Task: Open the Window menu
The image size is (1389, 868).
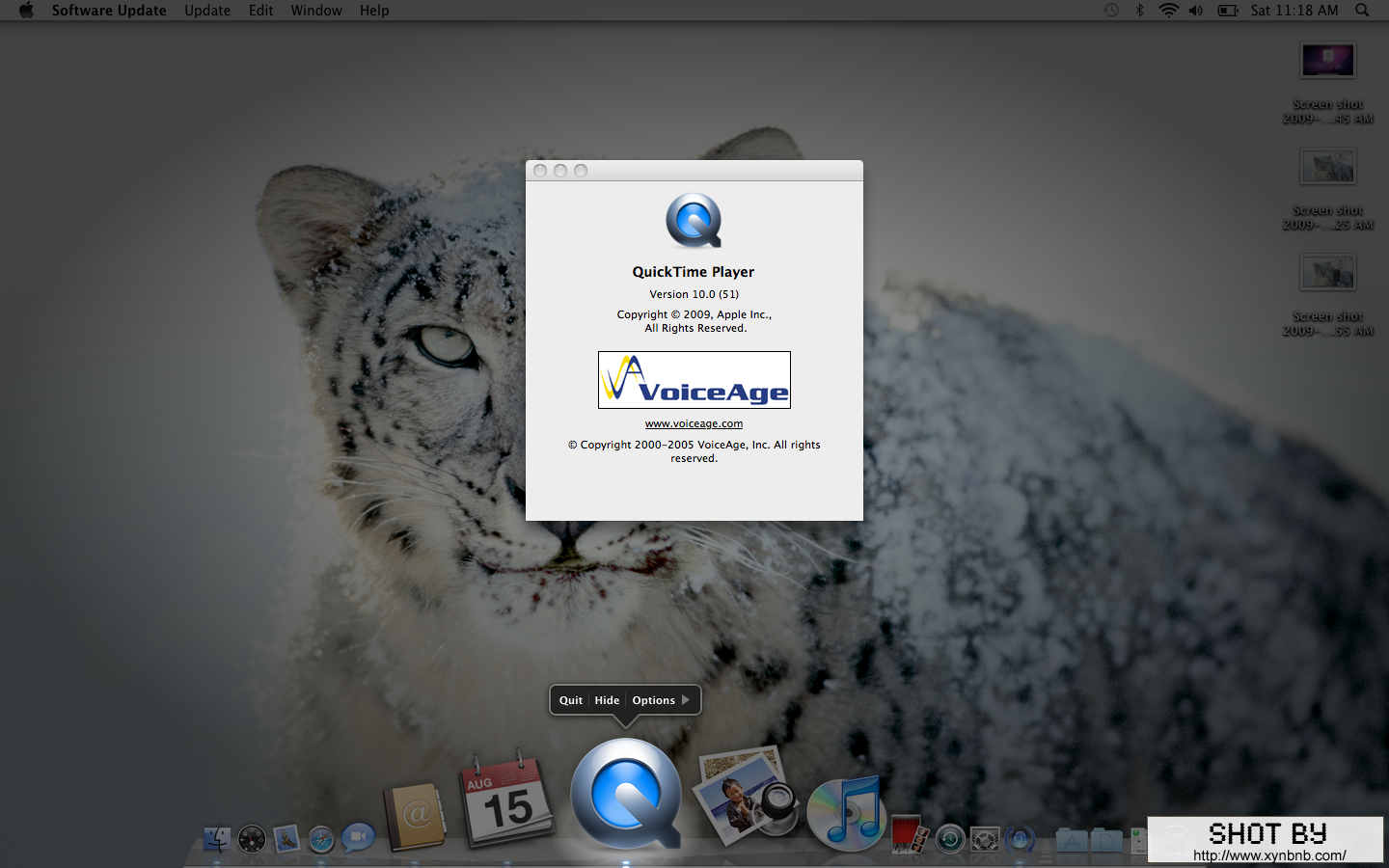Action: pos(316,11)
